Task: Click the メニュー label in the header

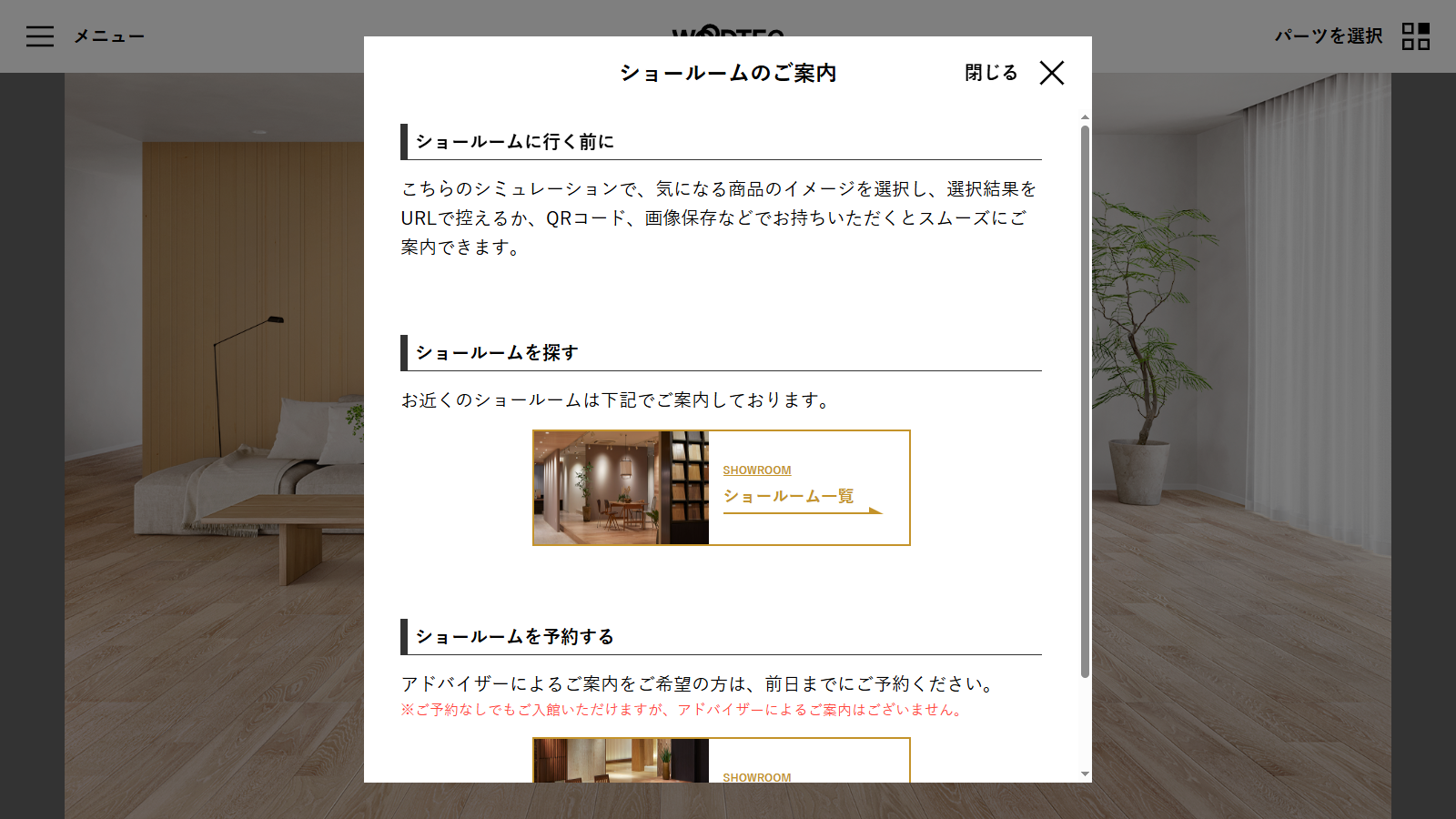Action: pos(109,36)
